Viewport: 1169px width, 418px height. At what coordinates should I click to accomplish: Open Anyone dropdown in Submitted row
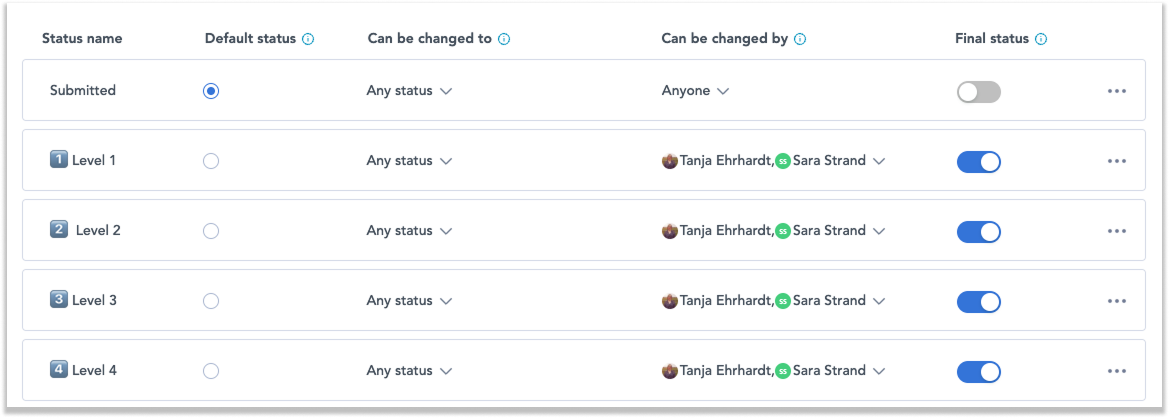point(695,91)
